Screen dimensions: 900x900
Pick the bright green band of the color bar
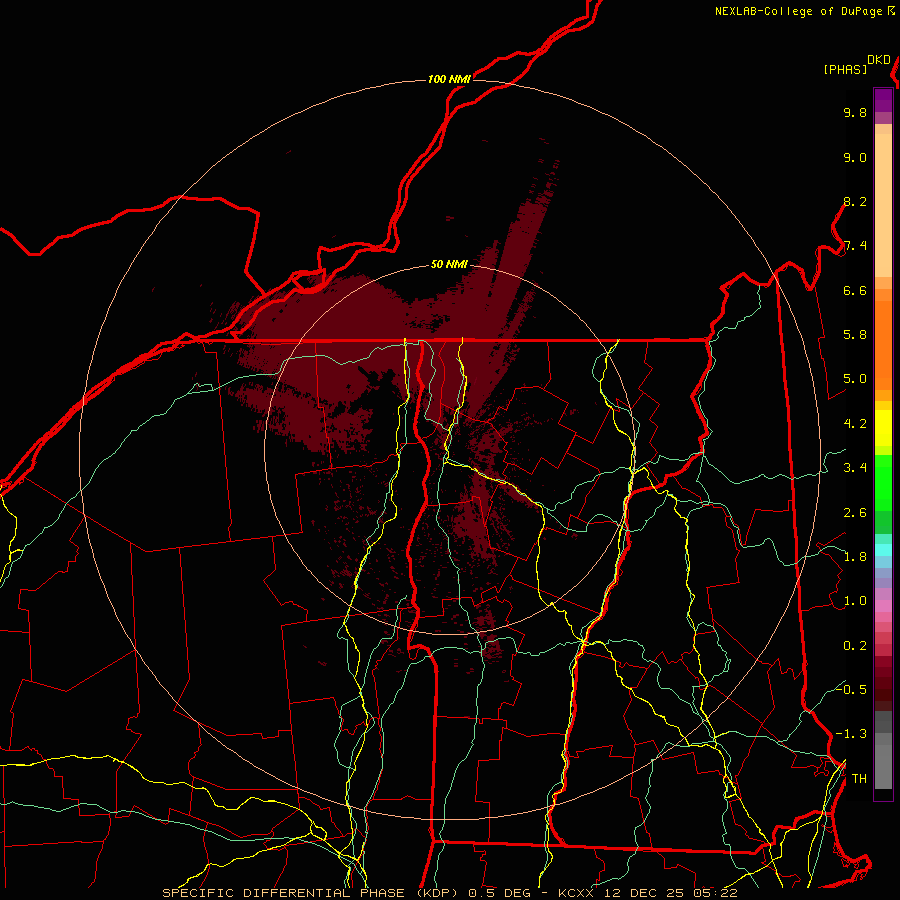click(883, 483)
